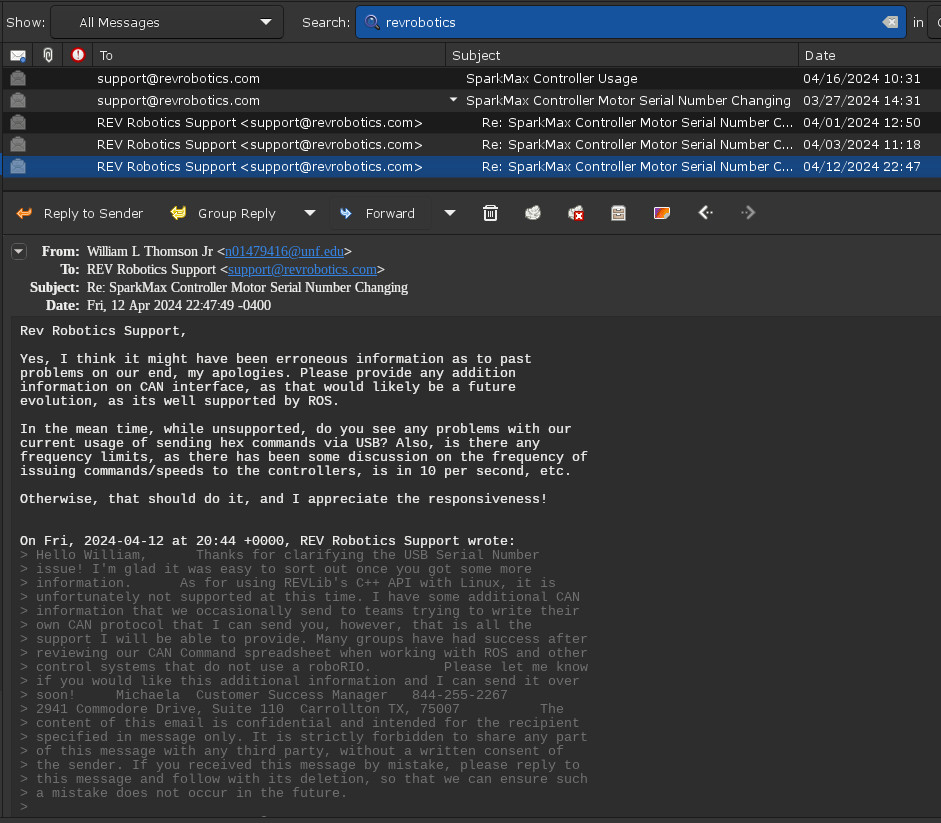This screenshot has height=823, width=941.
Task: Click the colorful label/tag icon
Action: pyautogui.click(x=661, y=213)
